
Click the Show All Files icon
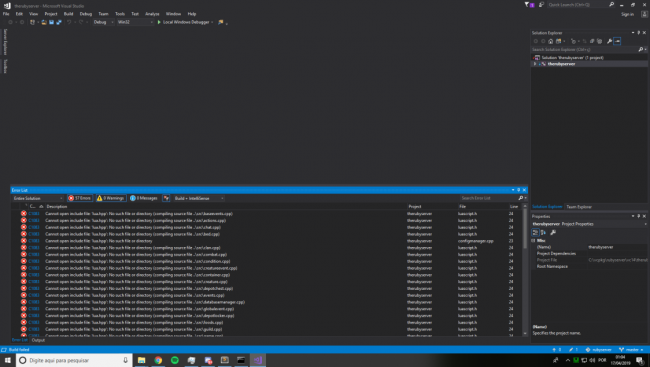click(599, 41)
